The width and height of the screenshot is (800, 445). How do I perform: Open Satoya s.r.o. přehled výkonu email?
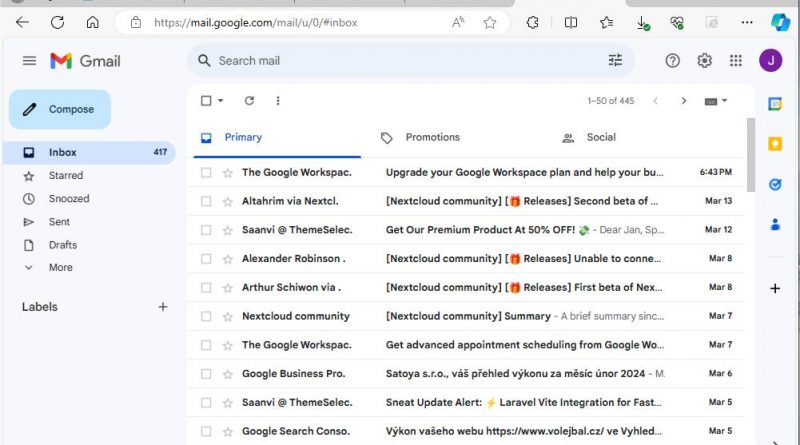[x=525, y=374]
